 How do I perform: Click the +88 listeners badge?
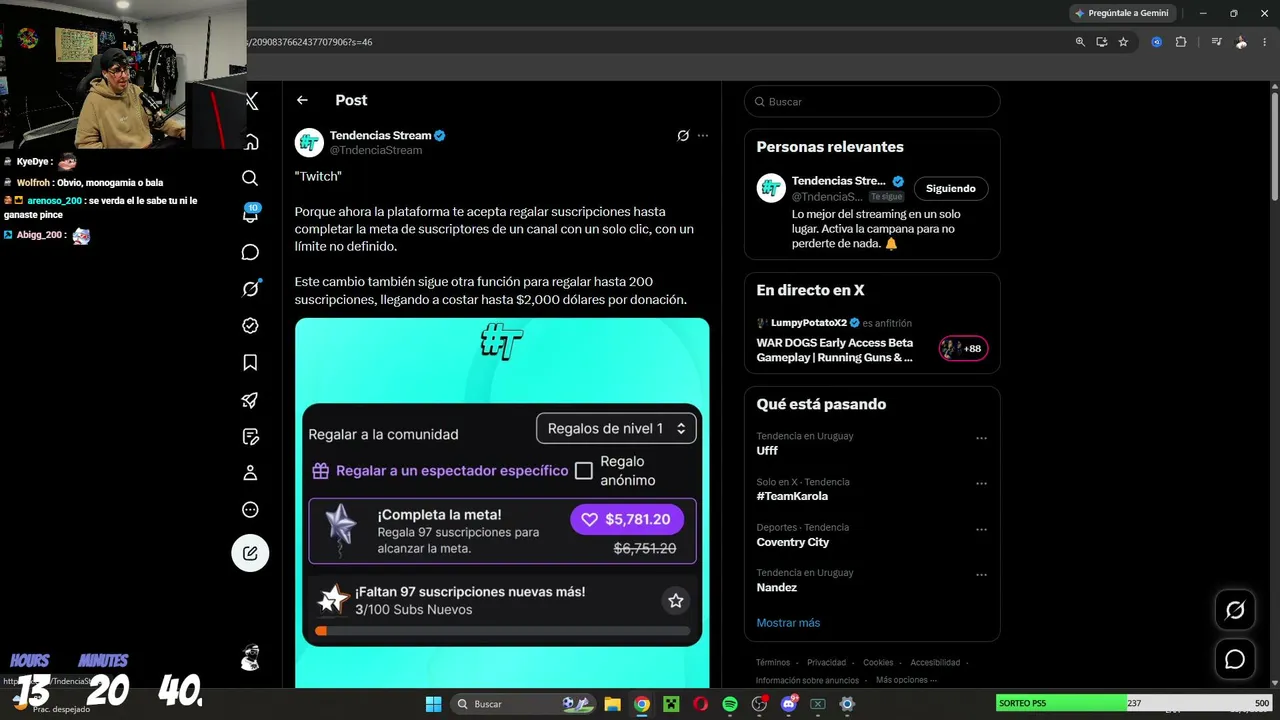[962, 348]
